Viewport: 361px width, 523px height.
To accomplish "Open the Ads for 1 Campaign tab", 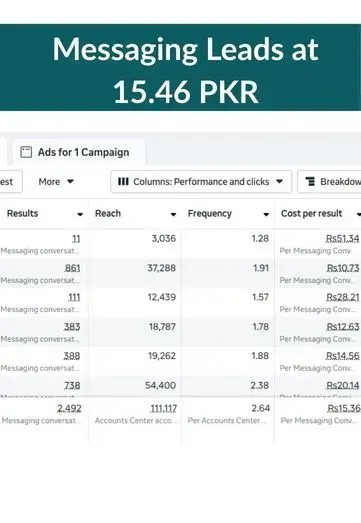I will [79, 152].
